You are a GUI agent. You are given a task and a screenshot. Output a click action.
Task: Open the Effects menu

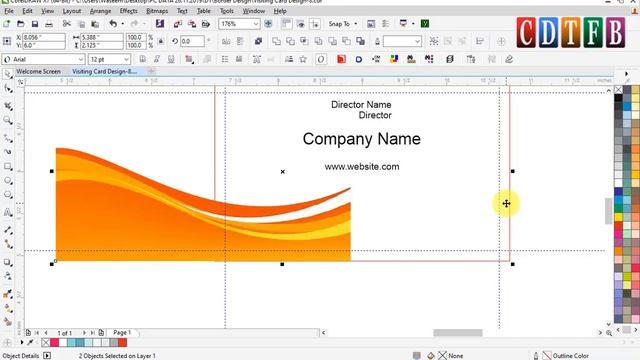[x=129, y=11]
